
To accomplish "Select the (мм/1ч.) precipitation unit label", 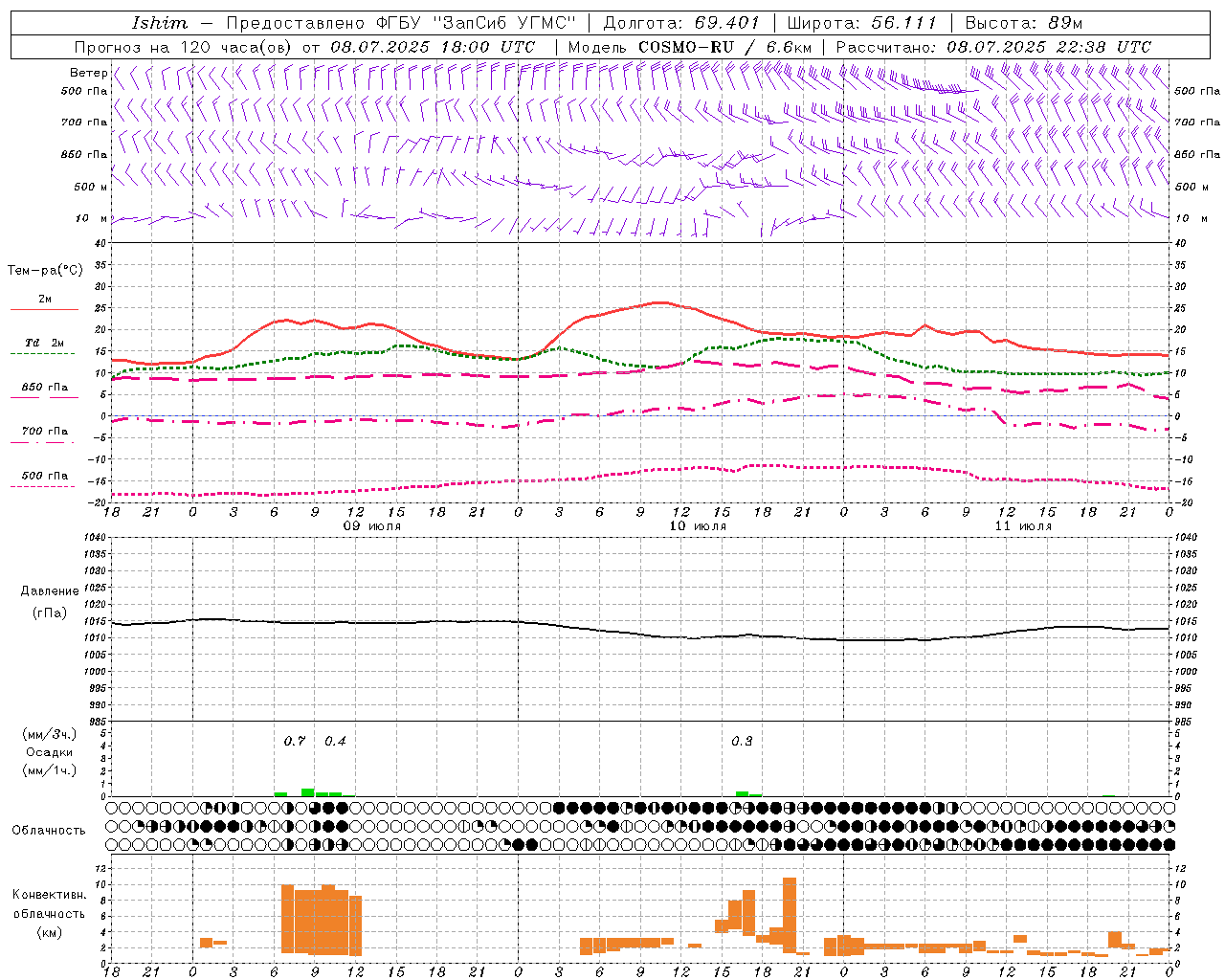I will (49, 770).
